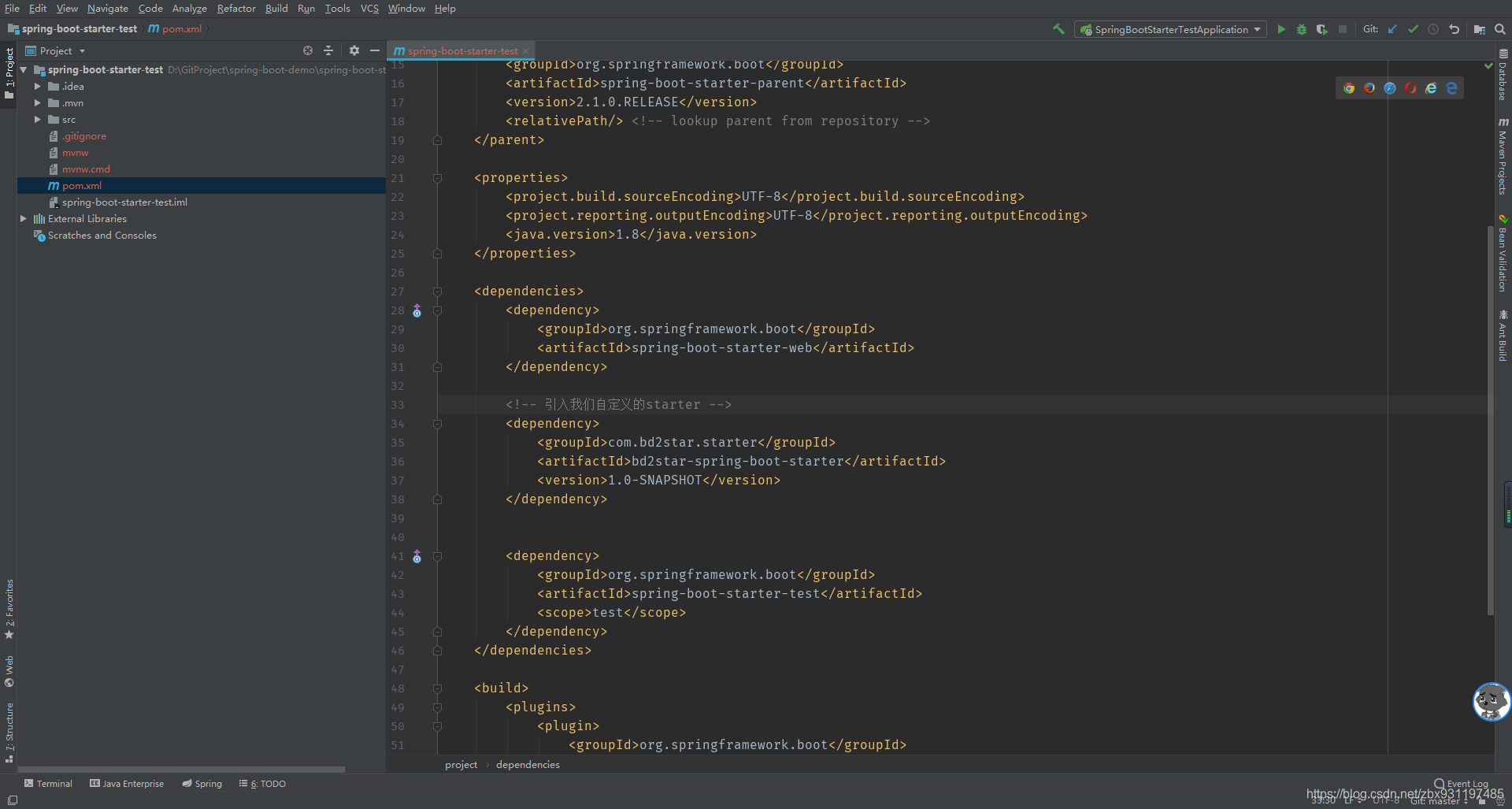This screenshot has height=809, width=1512.
Task: Toggle tool window quick-access button bottom-left
Action: 13,800
